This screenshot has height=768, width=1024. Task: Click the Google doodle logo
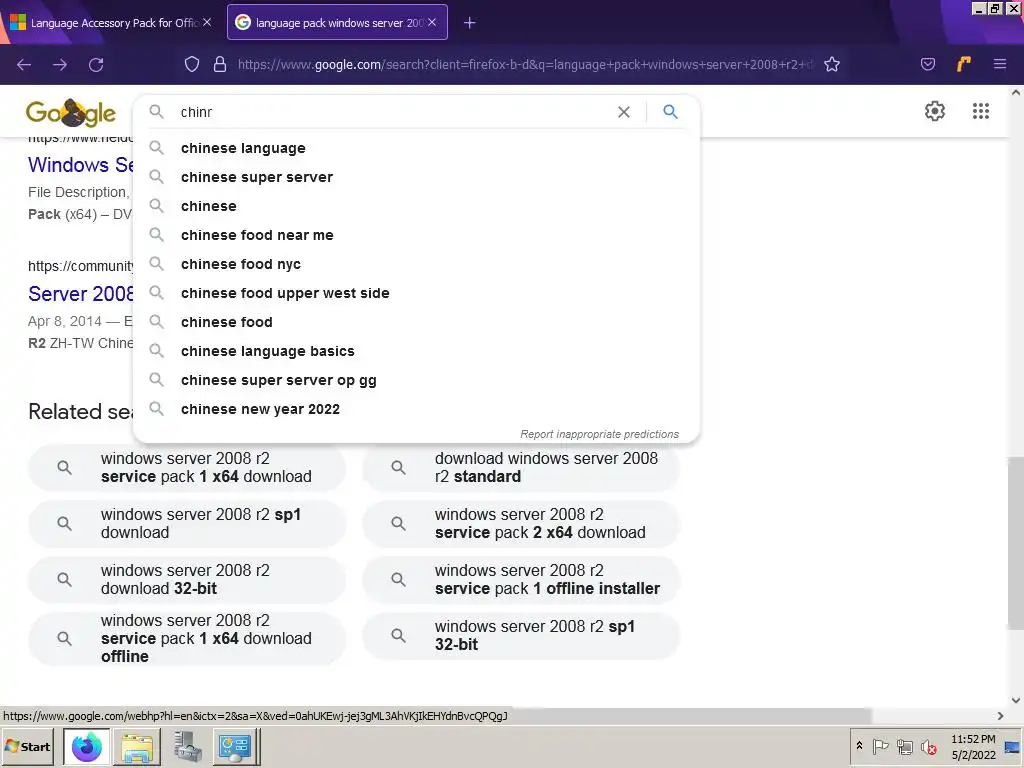71,113
